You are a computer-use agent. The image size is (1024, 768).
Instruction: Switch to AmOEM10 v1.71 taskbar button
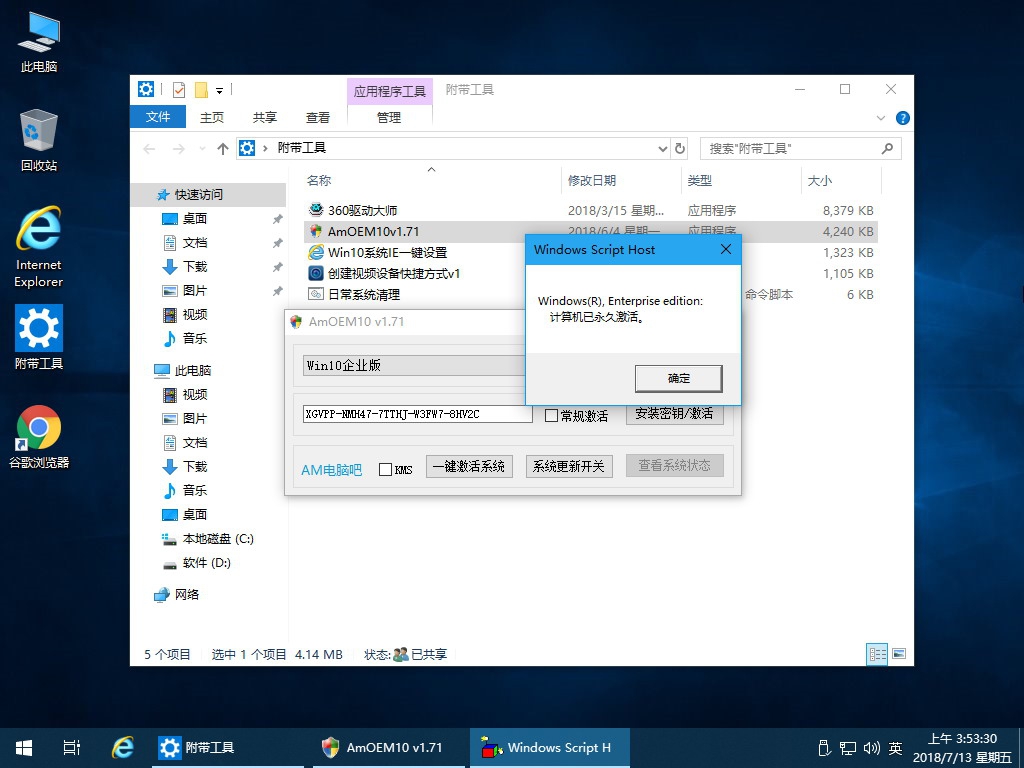click(x=390, y=748)
